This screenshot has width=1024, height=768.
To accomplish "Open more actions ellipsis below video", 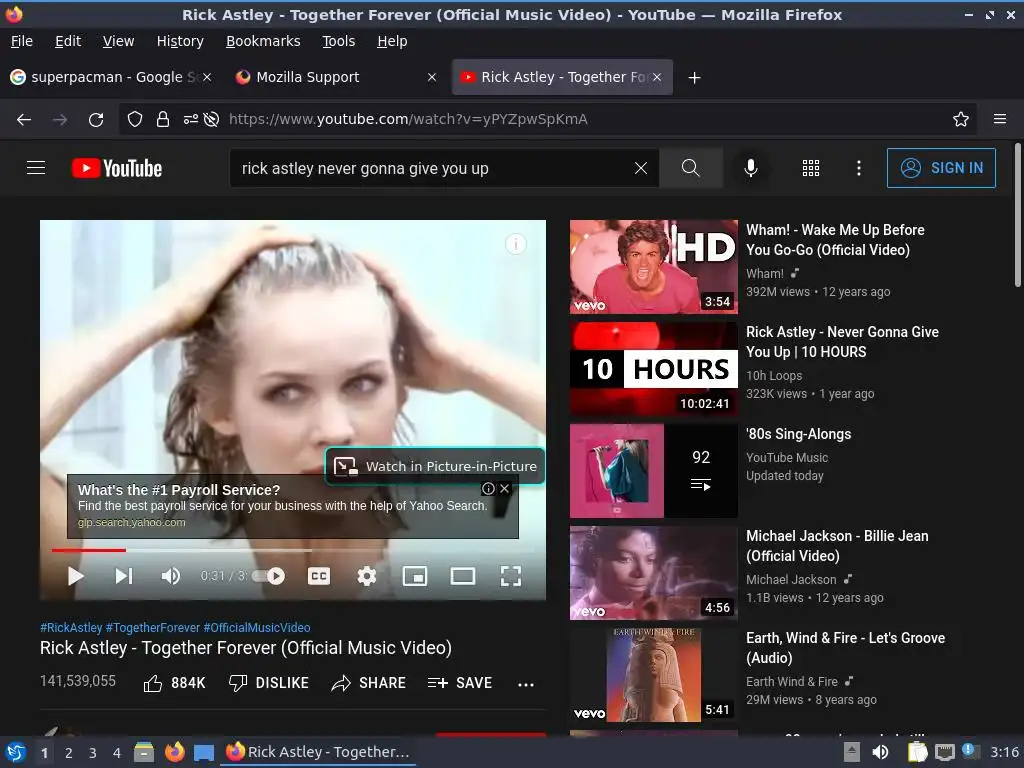I will (526, 684).
